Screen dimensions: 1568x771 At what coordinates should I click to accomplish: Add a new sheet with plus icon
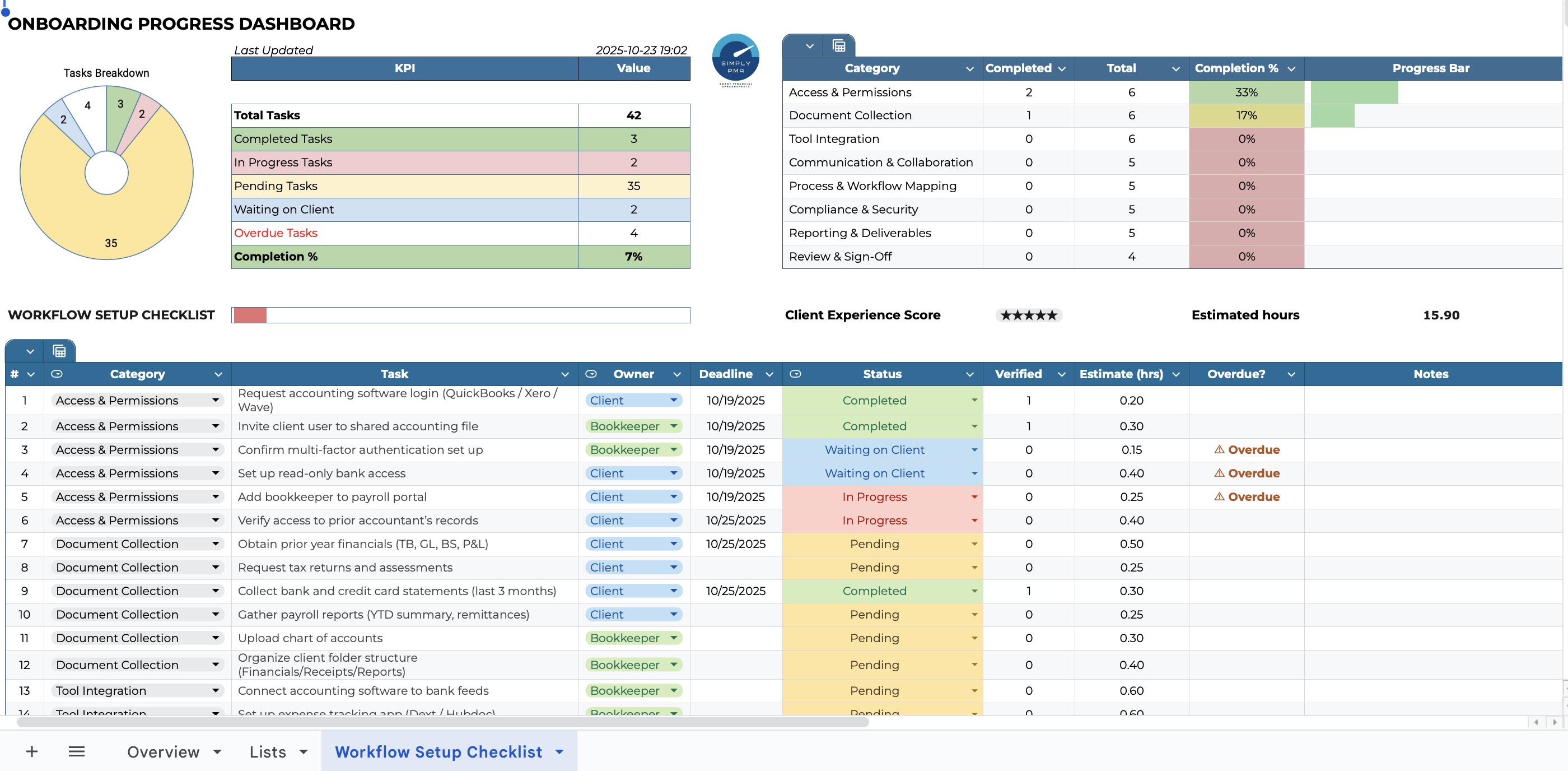click(x=32, y=751)
